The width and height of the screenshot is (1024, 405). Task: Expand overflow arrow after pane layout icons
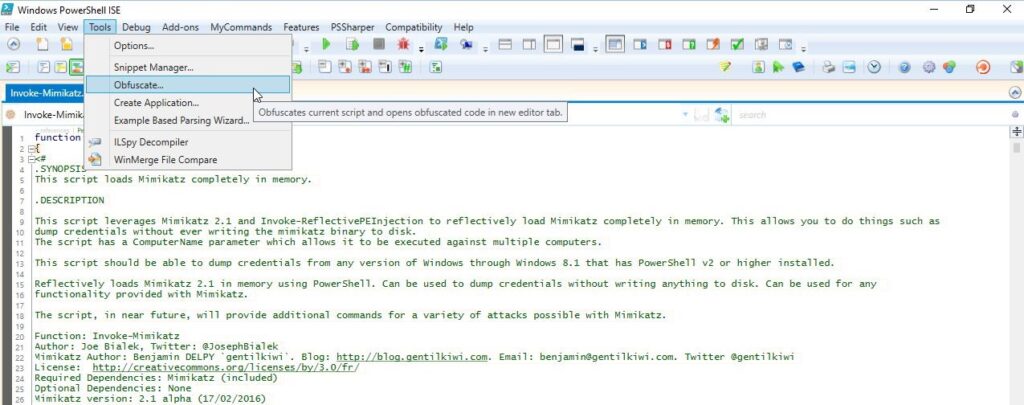pyautogui.click(x=595, y=48)
